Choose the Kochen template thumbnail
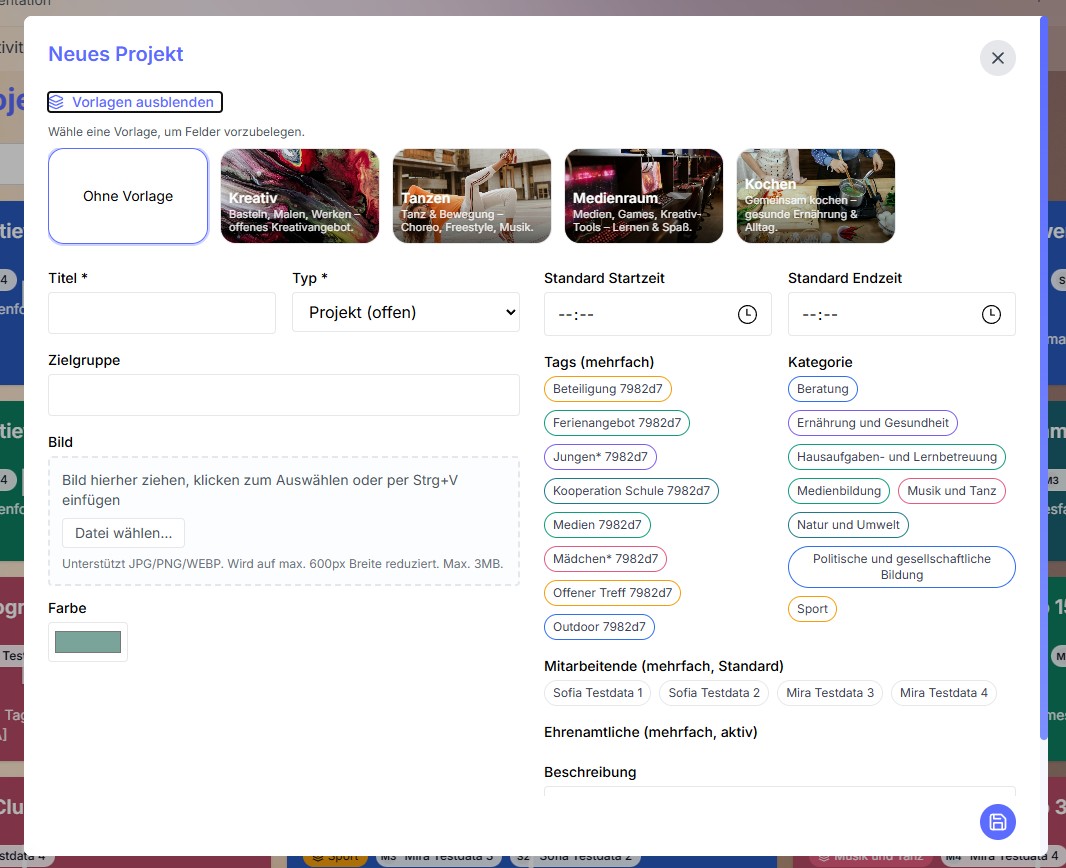The height and width of the screenshot is (868, 1066). [x=816, y=196]
